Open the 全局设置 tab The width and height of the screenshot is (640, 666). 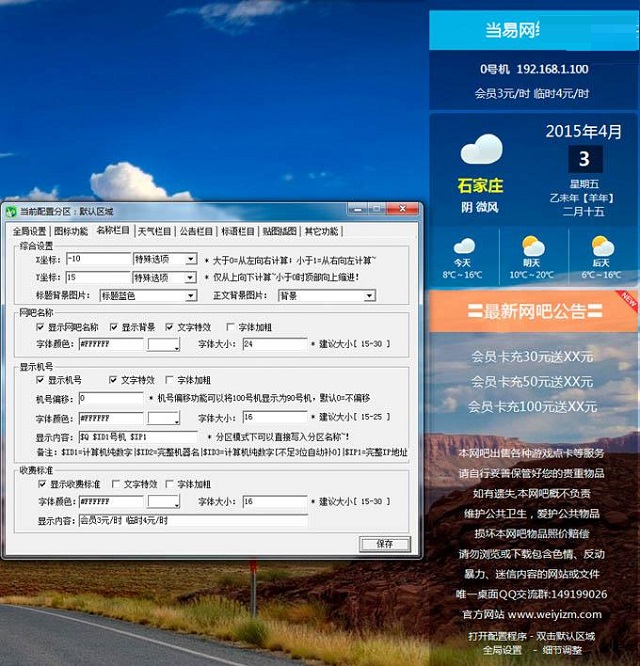click(29, 231)
